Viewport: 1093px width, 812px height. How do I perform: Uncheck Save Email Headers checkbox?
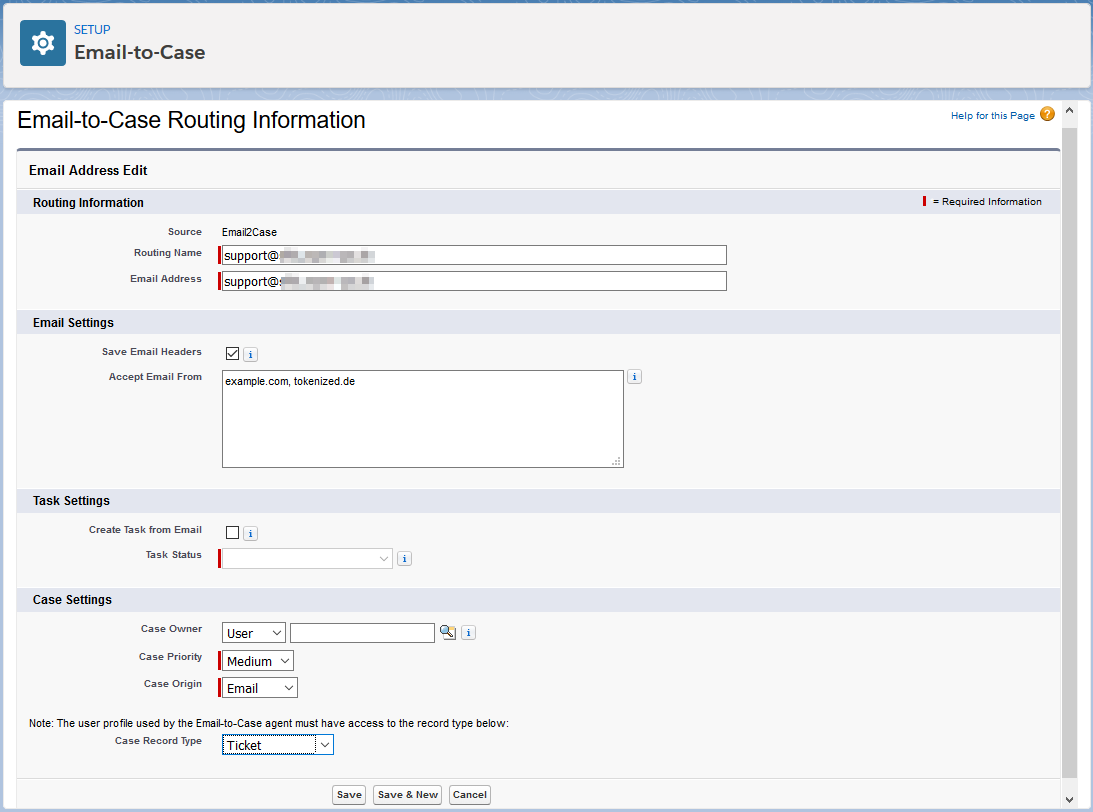[x=232, y=353]
